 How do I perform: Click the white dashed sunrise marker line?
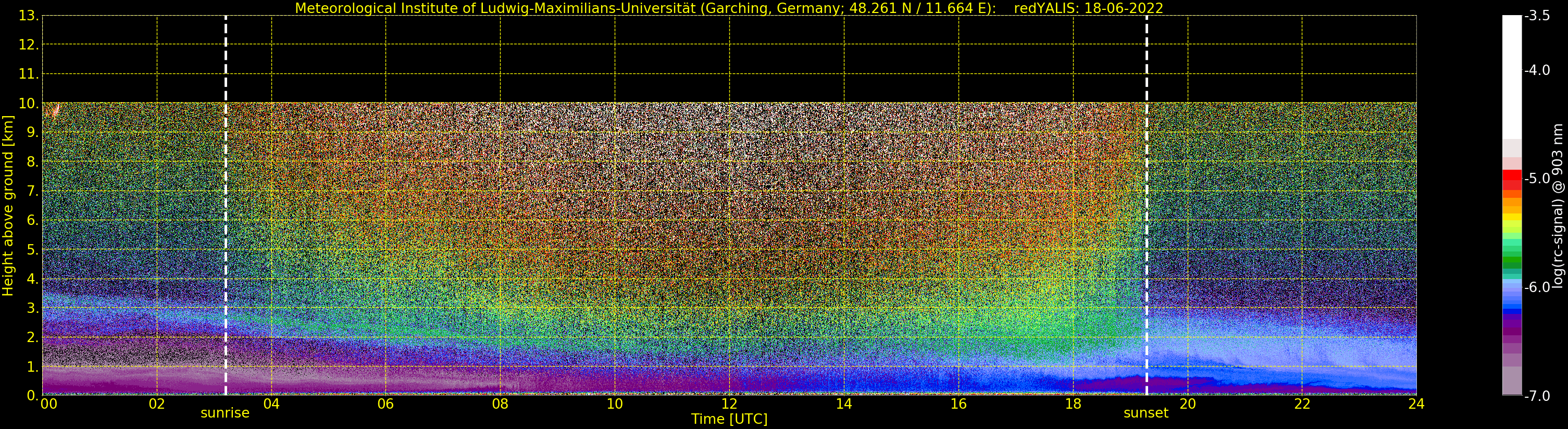[x=226, y=206]
